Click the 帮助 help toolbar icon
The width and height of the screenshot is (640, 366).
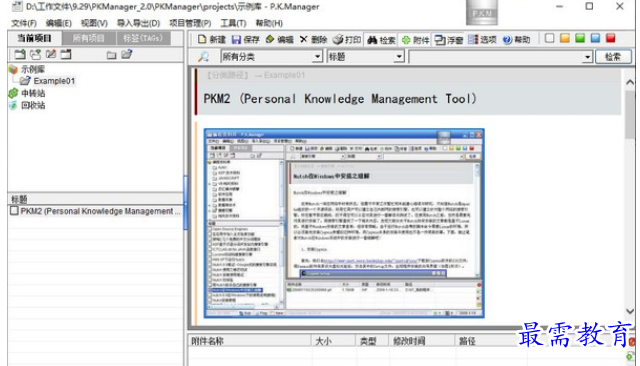[516, 40]
